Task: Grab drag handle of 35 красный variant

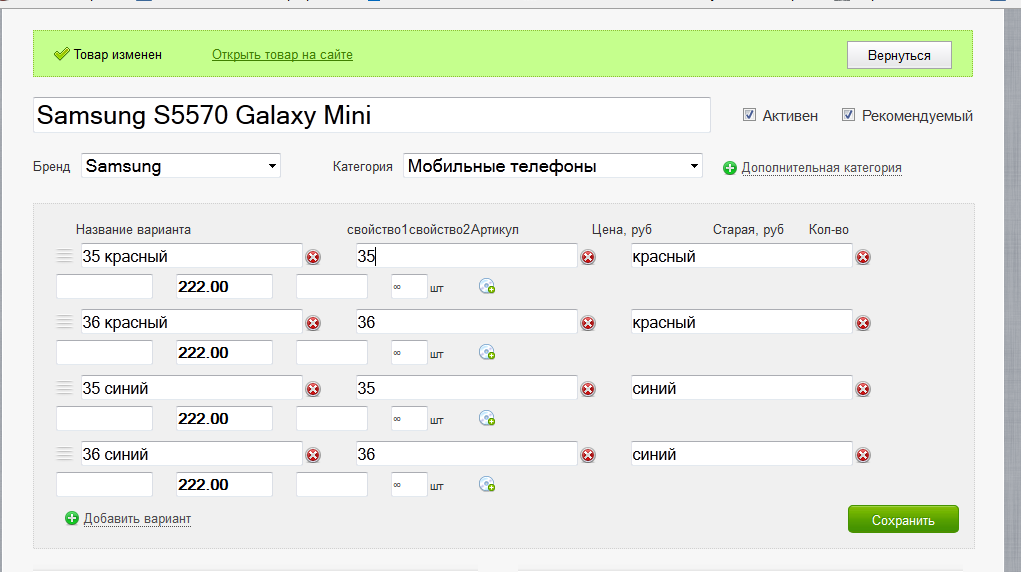Action: tap(64, 255)
